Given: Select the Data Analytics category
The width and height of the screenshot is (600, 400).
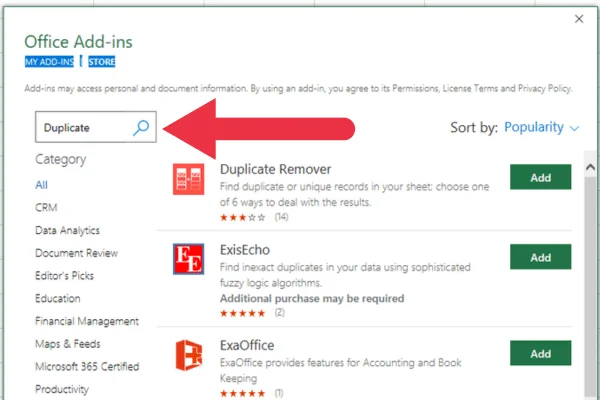Looking at the screenshot, I should coord(67,230).
